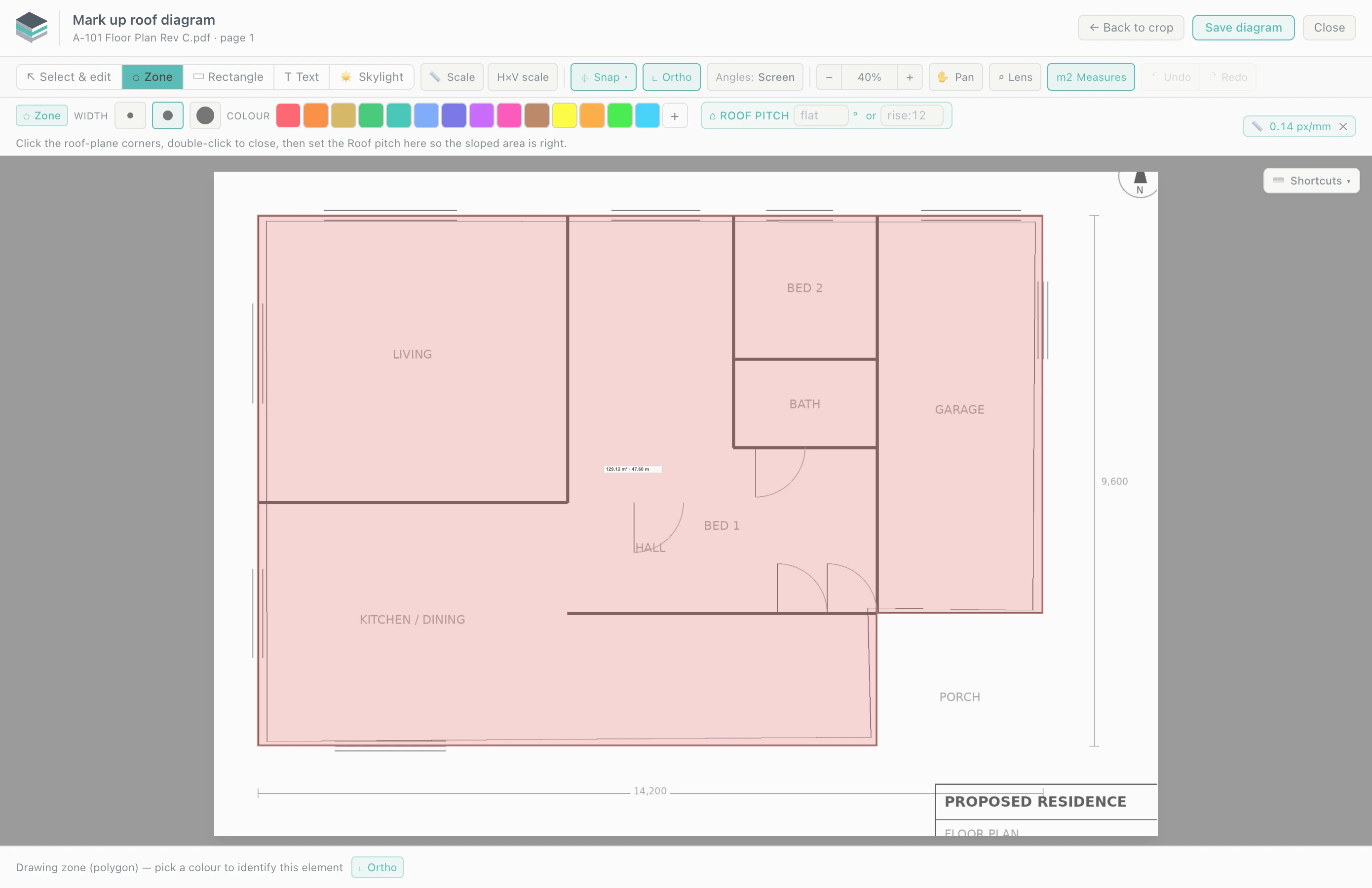
Task: Activate the Select & edit tool
Action: click(x=69, y=76)
